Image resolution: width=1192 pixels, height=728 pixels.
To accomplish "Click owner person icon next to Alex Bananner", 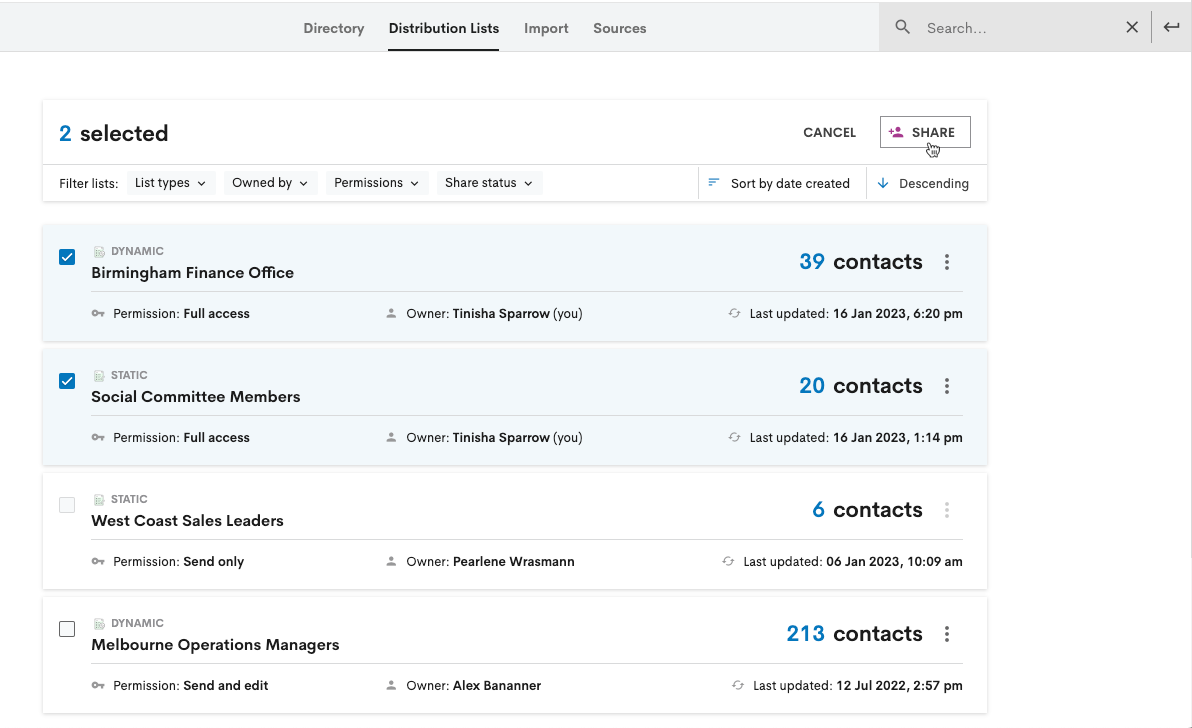I will click(391, 685).
